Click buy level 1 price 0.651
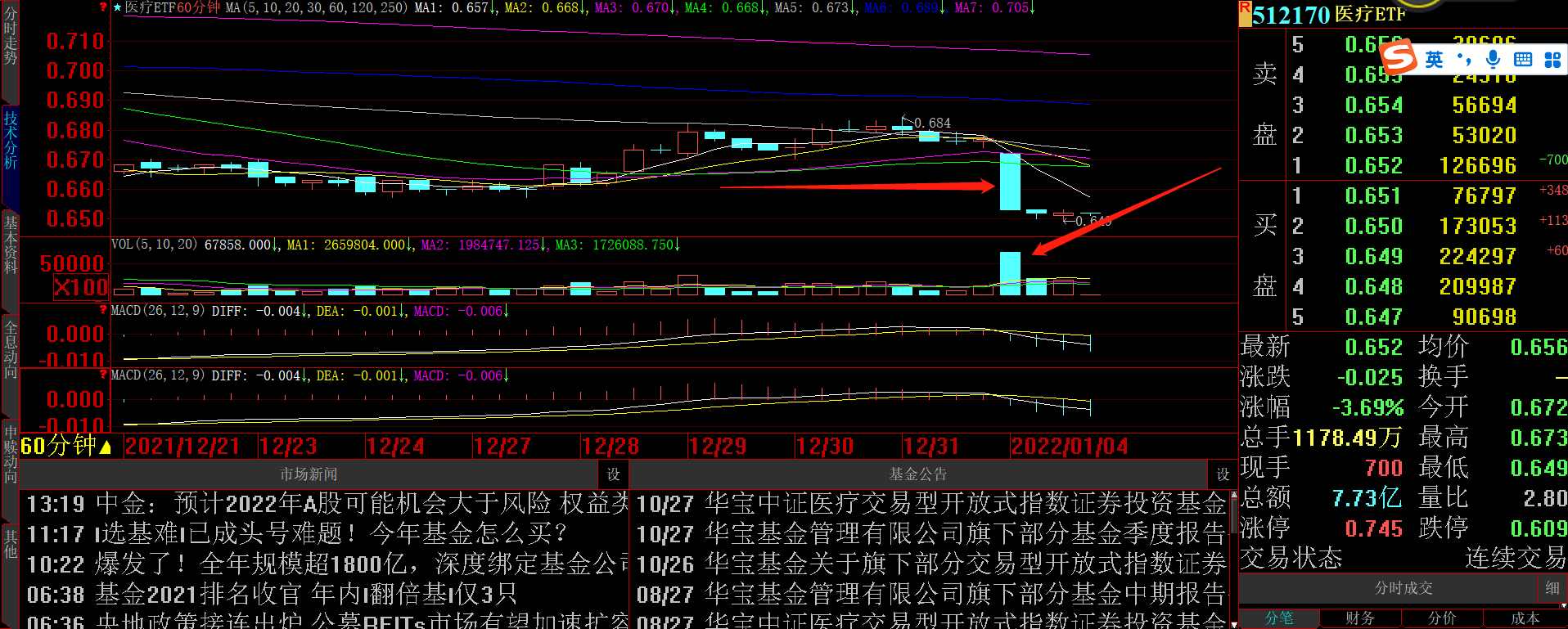Screen dimensions: 1568x629 [1374, 196]
